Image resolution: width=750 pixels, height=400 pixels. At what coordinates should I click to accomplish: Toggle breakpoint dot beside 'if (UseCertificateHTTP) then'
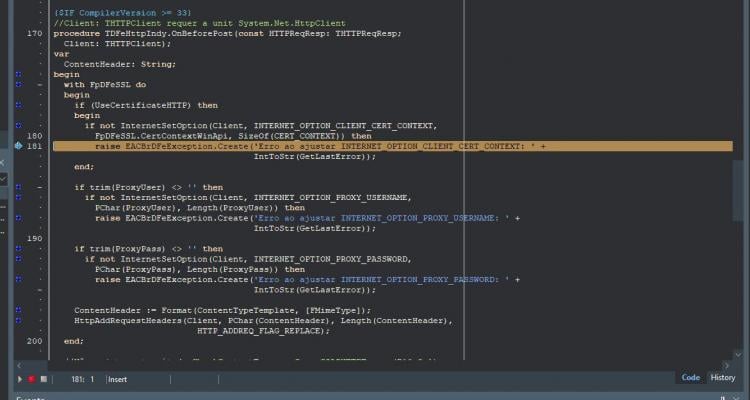[18, 105]
